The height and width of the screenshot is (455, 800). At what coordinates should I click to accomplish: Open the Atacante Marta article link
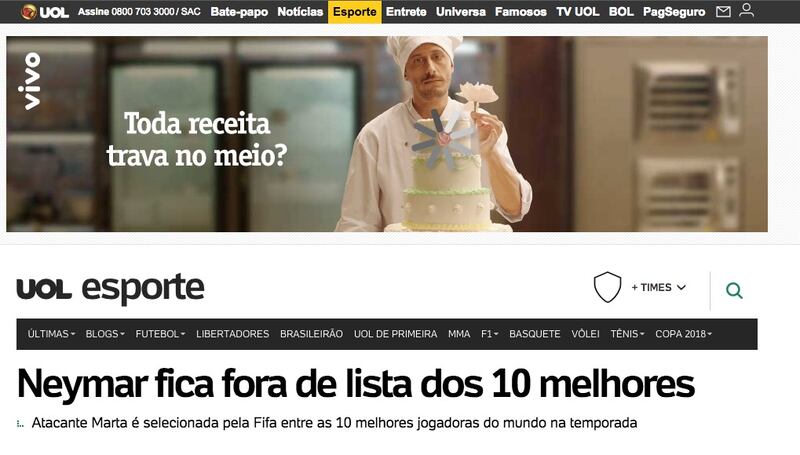coord(334,423)
